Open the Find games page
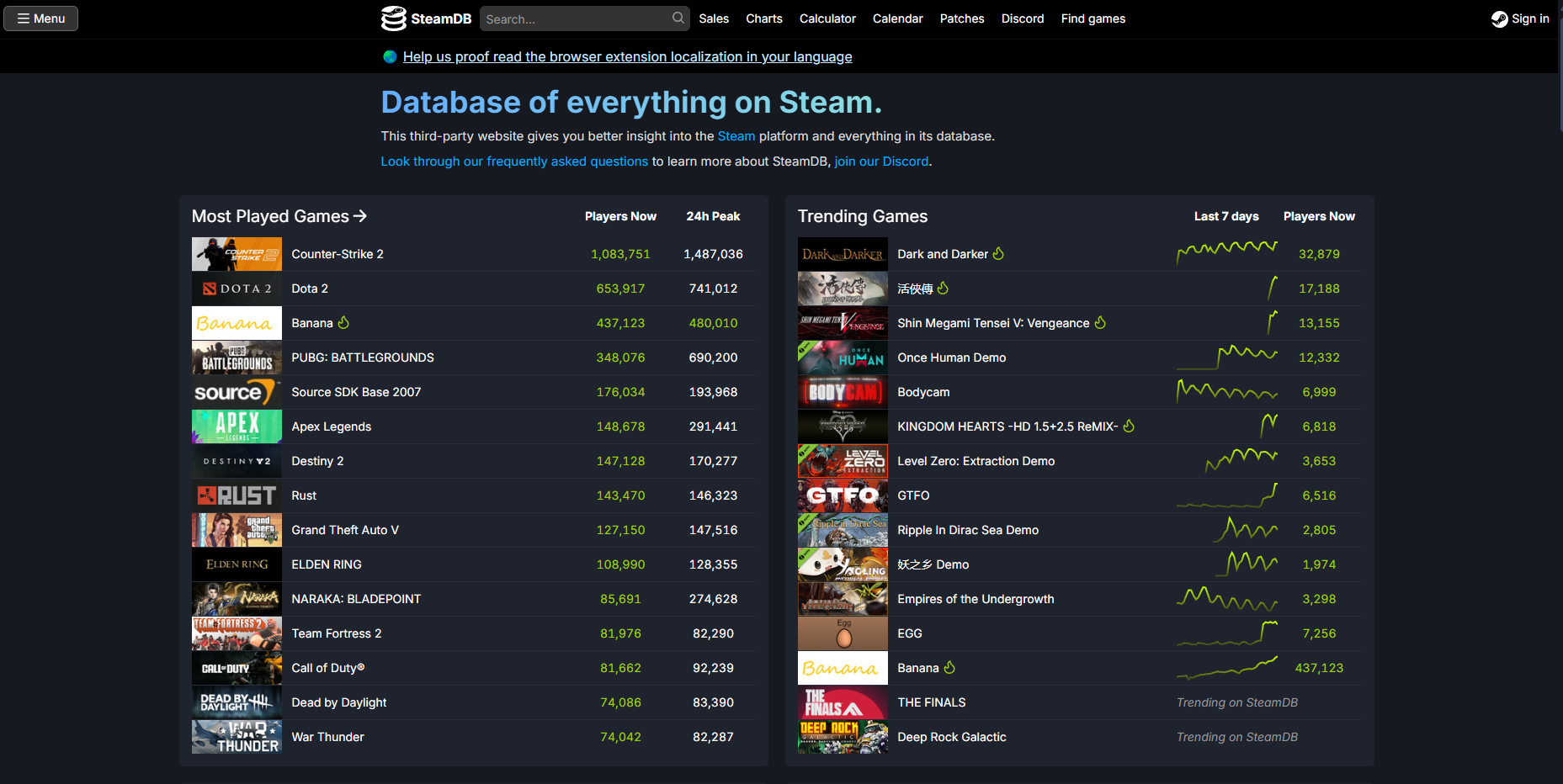1563x784 pixels. tap(1093, 19)
